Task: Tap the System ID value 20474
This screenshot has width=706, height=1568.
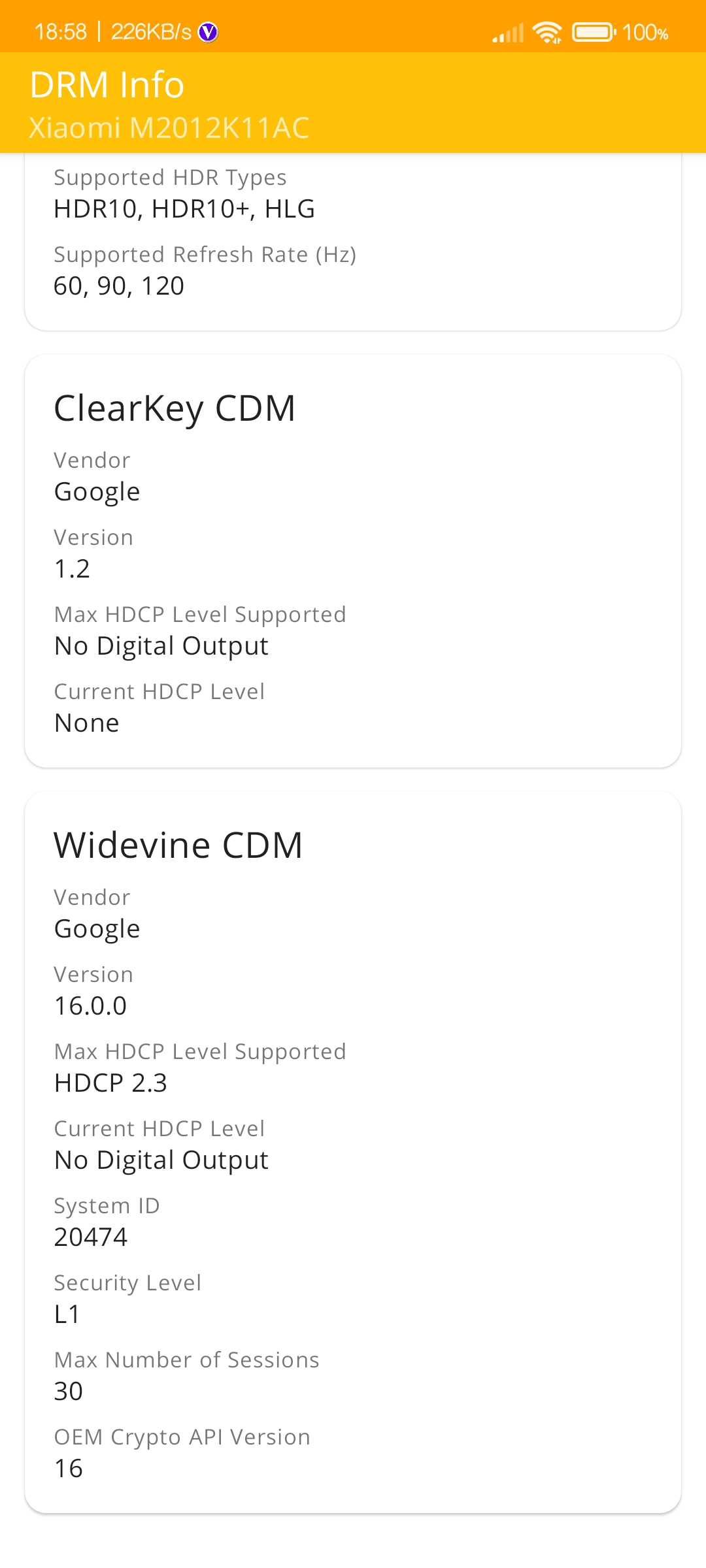Action: click(91, 1237)
